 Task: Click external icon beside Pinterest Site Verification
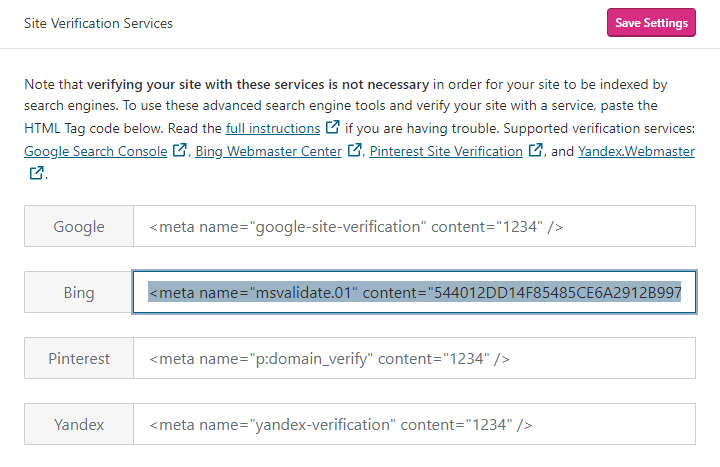[536, 151]
